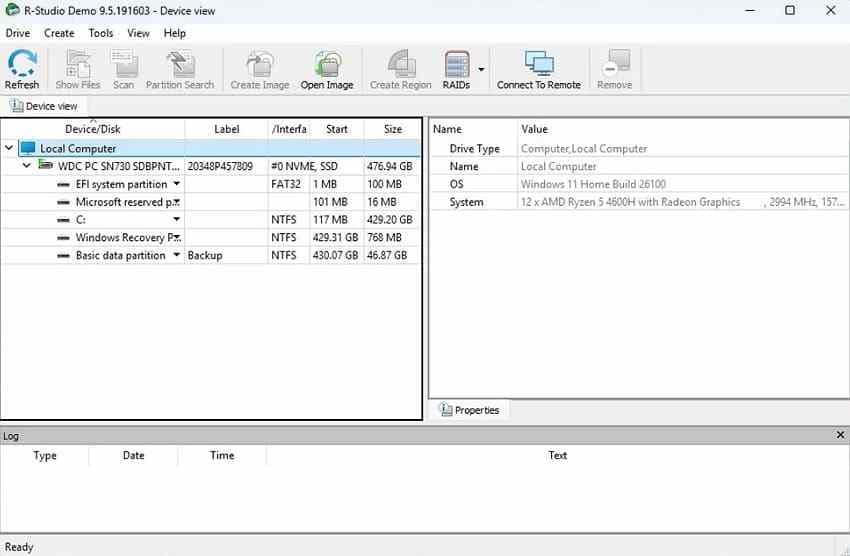
Task: Click the Scan toolbar icon
Action: point(124,63)
